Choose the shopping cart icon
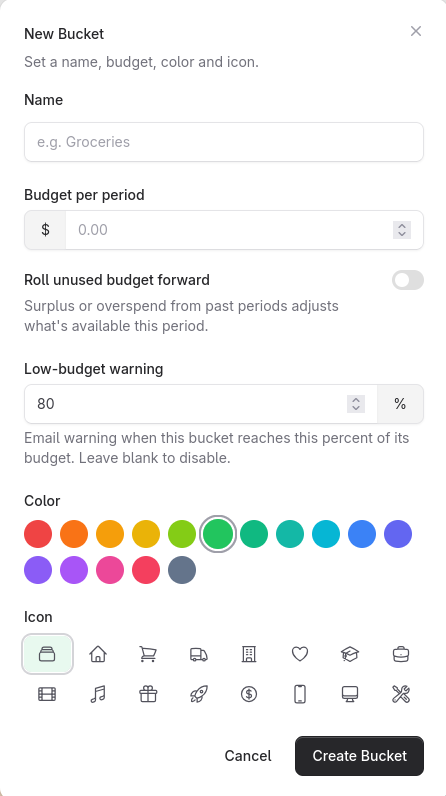This screenshot has height=796, width=446. point(148,654)
